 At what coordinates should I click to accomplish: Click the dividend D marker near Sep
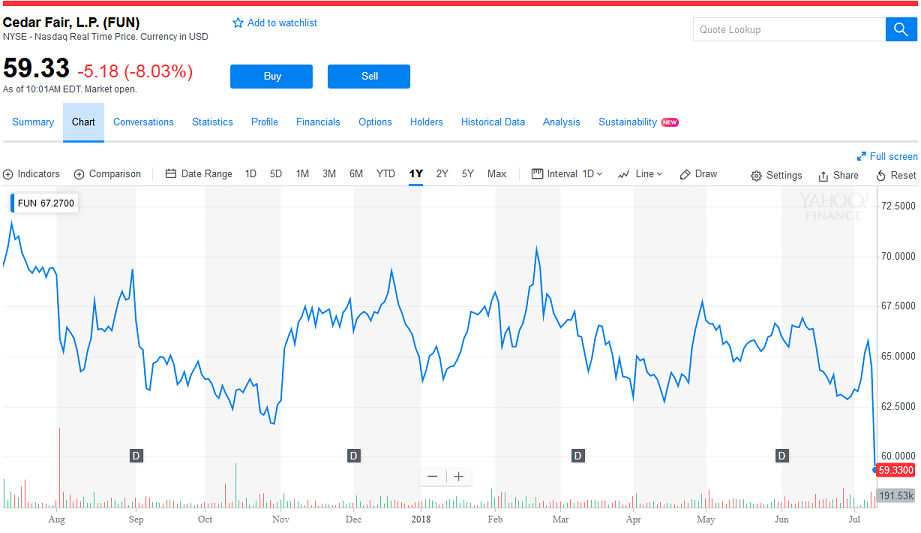coord(136,456)
